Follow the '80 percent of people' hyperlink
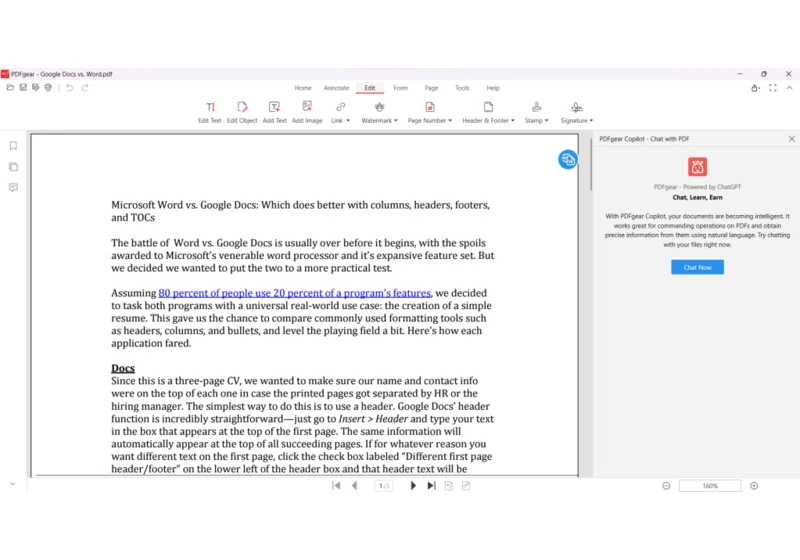This screenshot has height=560, width=800. click(294, 293)
